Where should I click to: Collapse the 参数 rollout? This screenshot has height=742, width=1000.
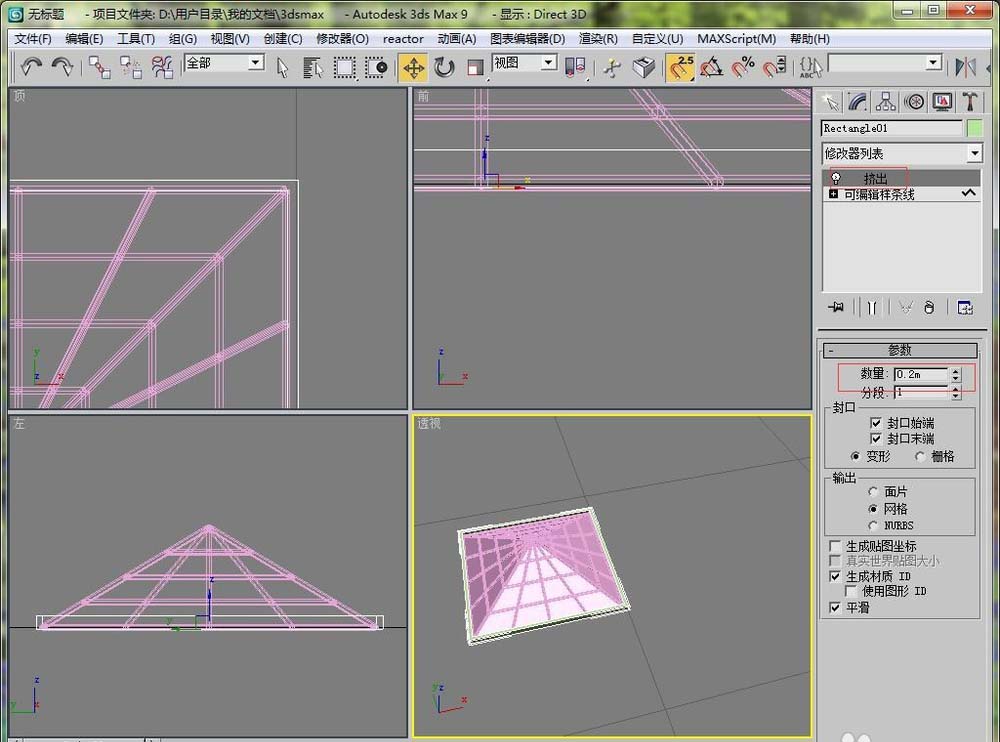898,350
